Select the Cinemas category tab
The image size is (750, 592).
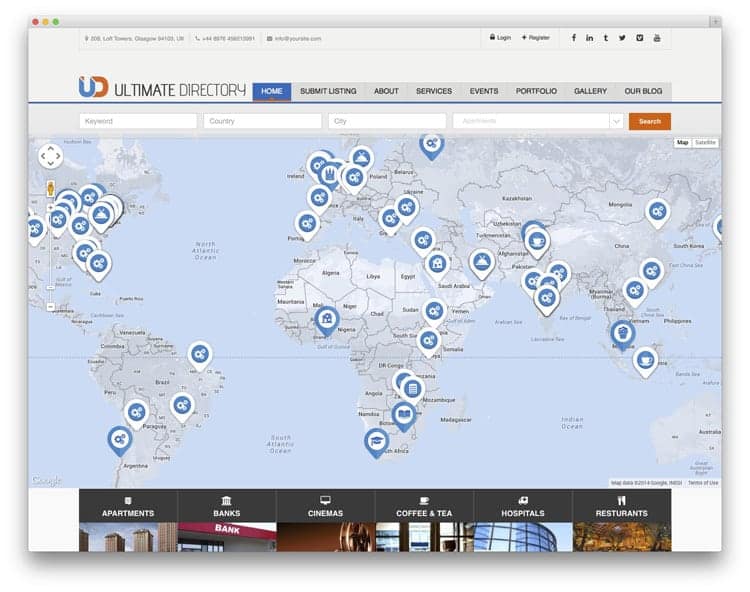click(x=325, y=507)
